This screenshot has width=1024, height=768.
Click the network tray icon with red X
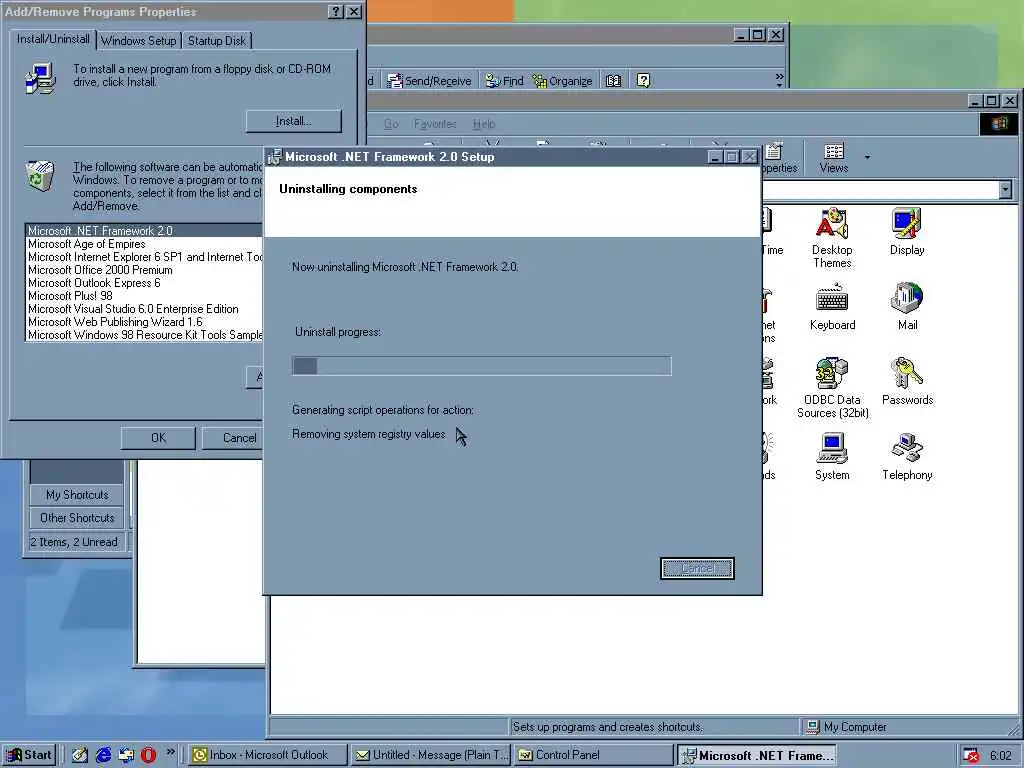tap(971, 756)
